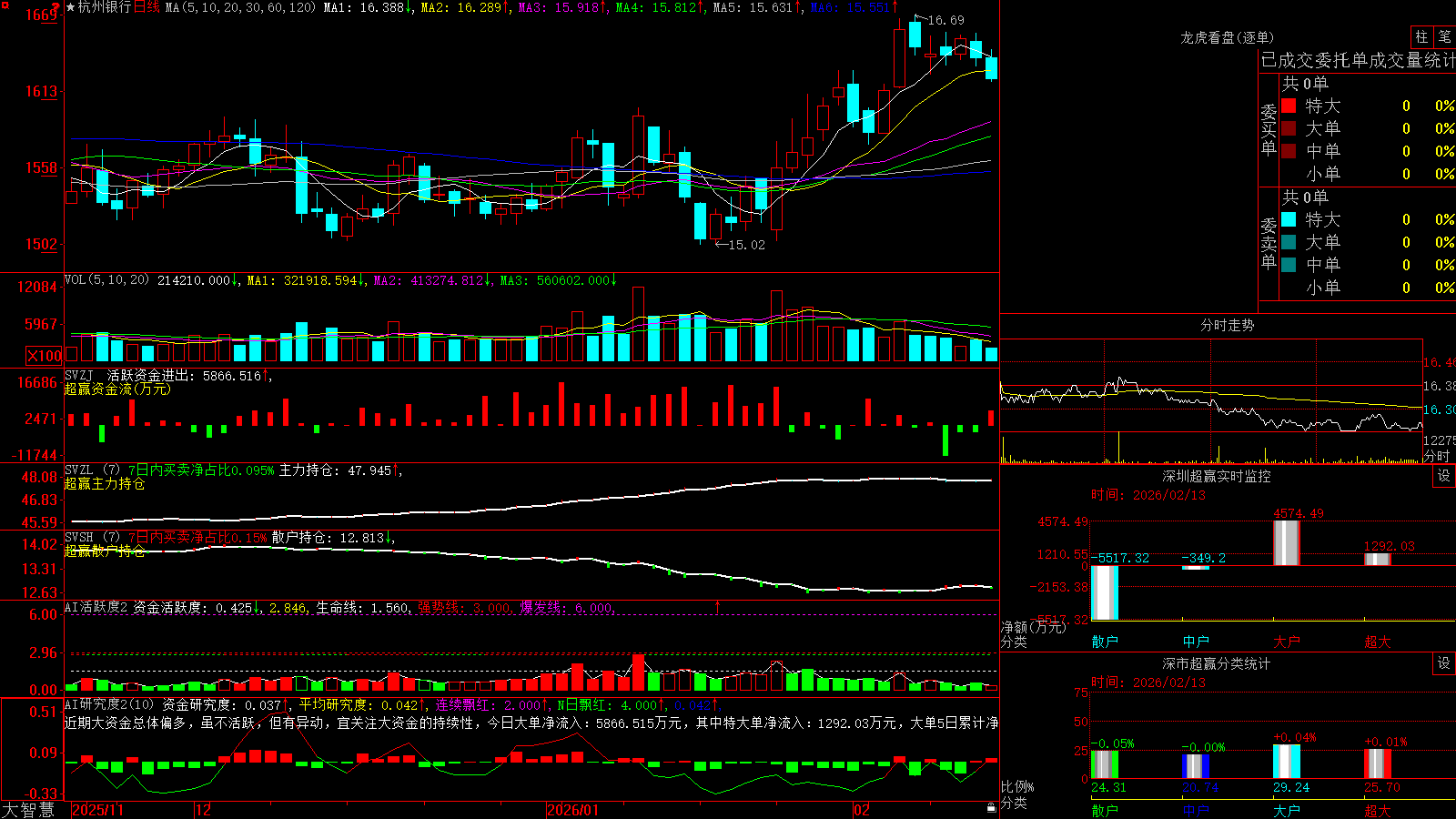Click the 龙虎看盘(逐单) panel title

(1228, 37)
